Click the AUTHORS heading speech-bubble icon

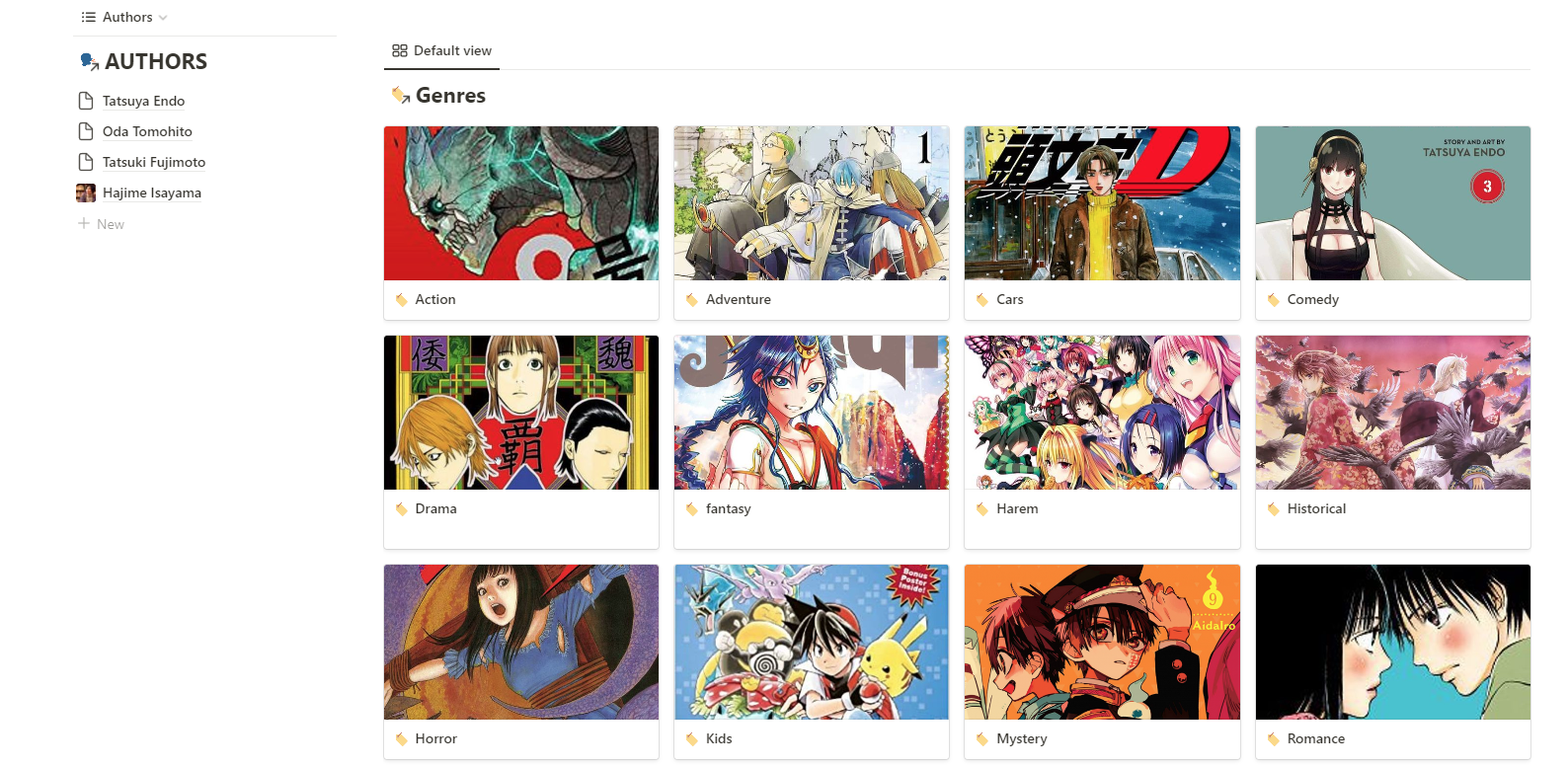click(x=89, y=62)
